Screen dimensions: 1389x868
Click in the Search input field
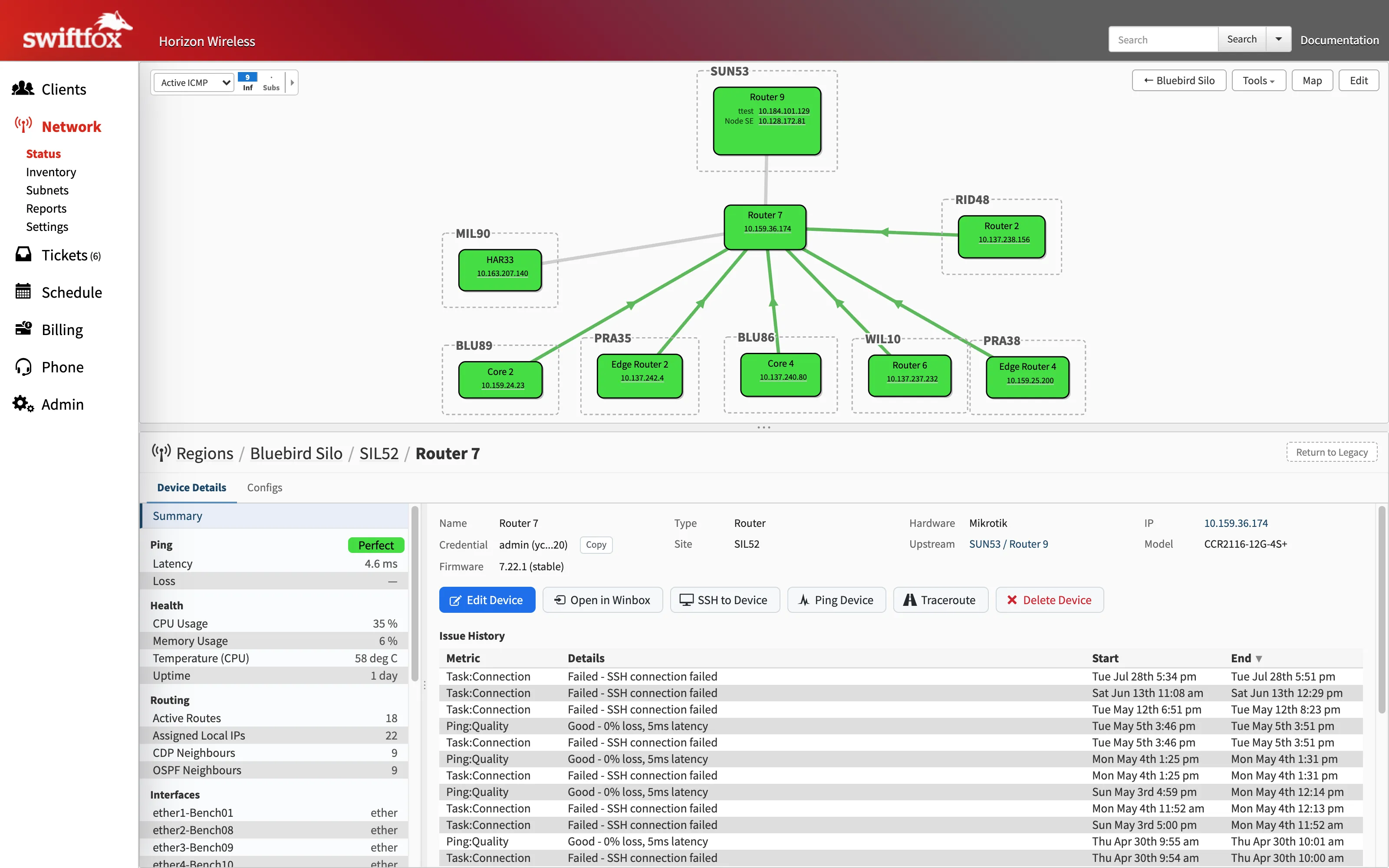(1163, 39)
